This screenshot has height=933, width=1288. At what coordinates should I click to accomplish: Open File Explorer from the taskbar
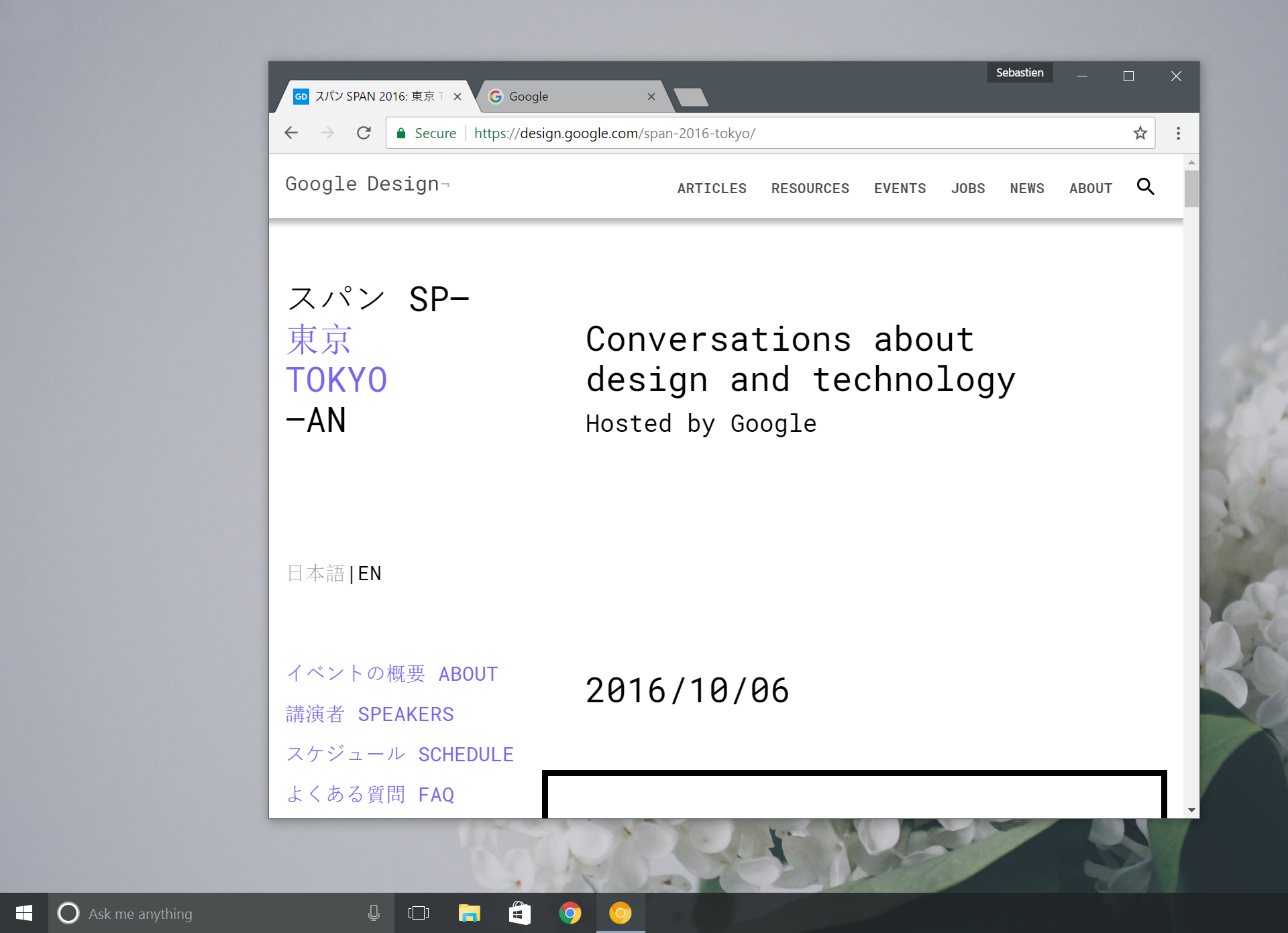pyautogui.click(x=470, y=913)
